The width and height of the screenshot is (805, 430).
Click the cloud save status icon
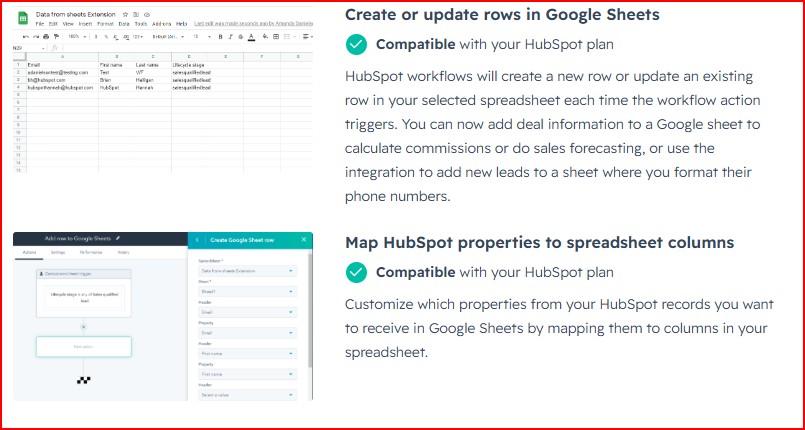tap(147, 14)
